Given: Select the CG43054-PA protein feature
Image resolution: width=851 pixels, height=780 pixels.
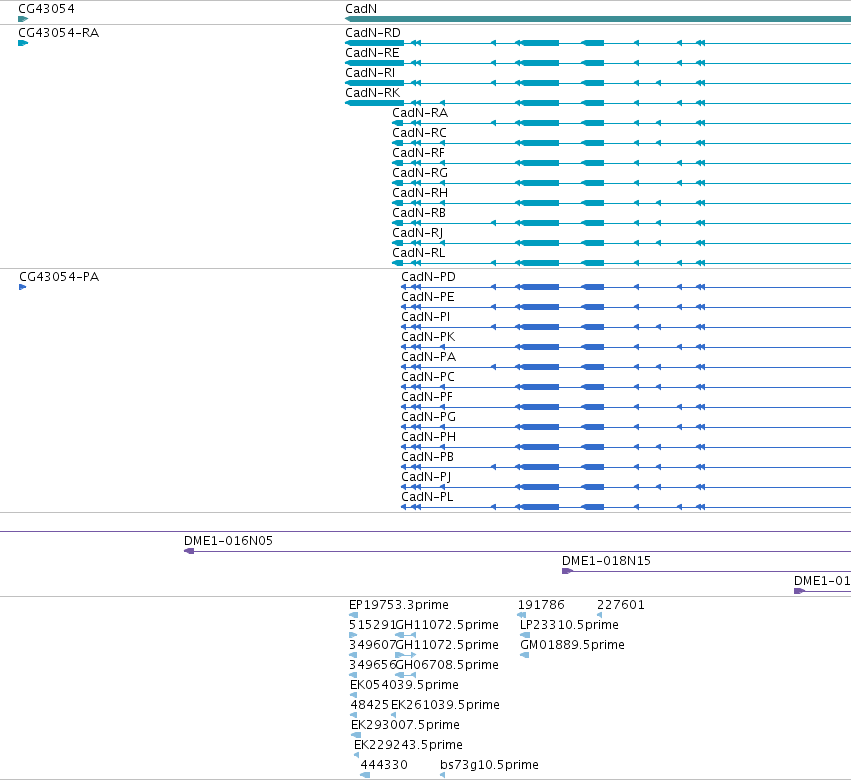Looking at the screenshot, I should [x=59, y=277].
